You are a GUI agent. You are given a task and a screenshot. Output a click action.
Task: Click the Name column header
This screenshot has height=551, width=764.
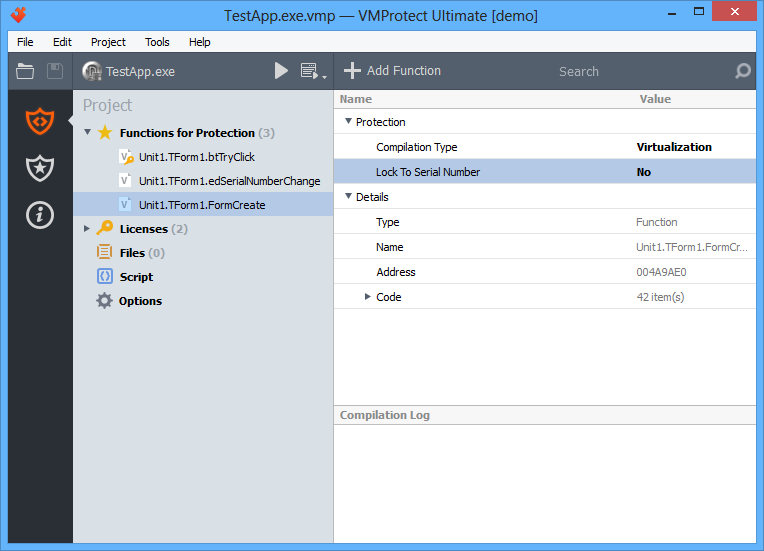tap(356, 99)
